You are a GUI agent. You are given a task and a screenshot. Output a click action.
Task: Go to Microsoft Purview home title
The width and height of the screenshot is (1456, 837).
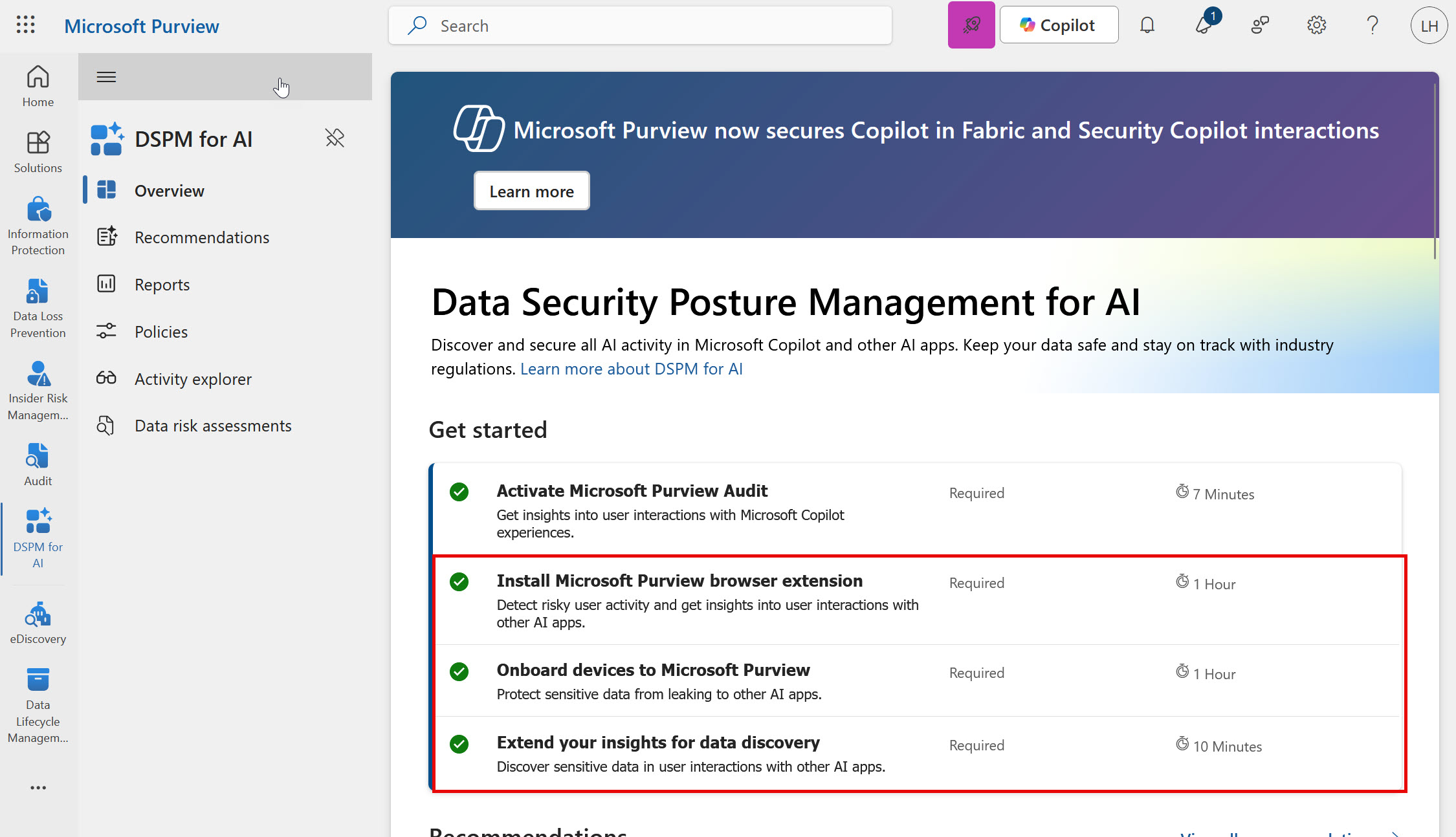pyautogui.click(x=141, y=26)
